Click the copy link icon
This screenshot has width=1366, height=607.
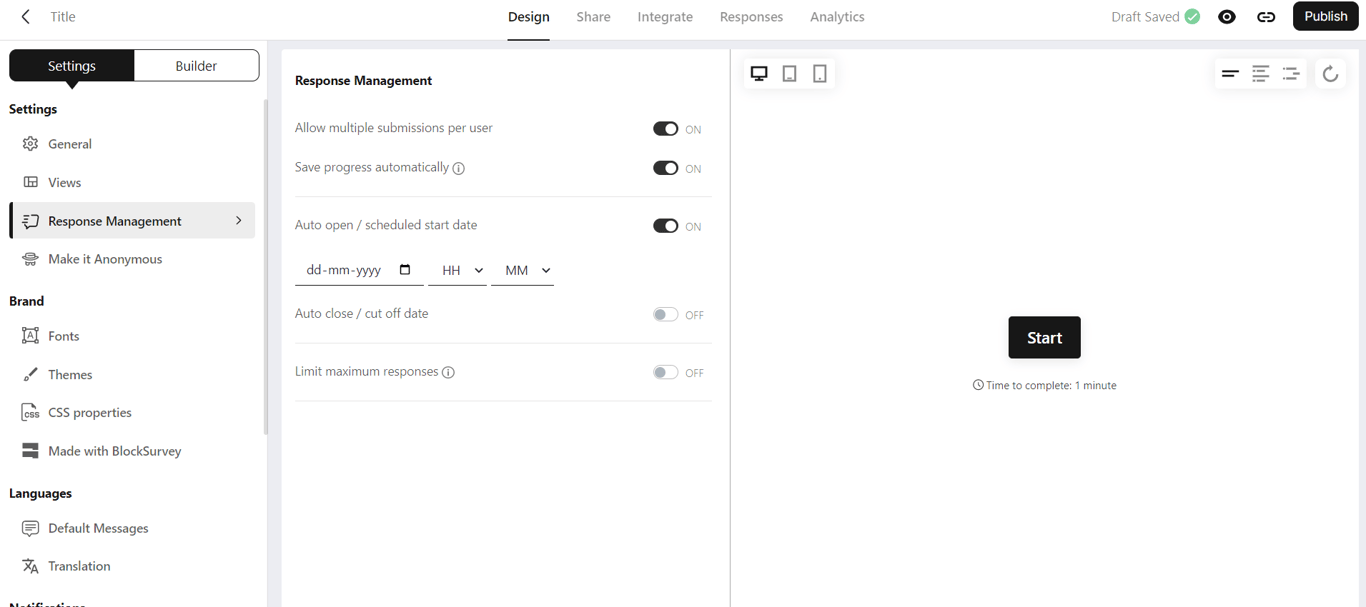coord(1266,17)
